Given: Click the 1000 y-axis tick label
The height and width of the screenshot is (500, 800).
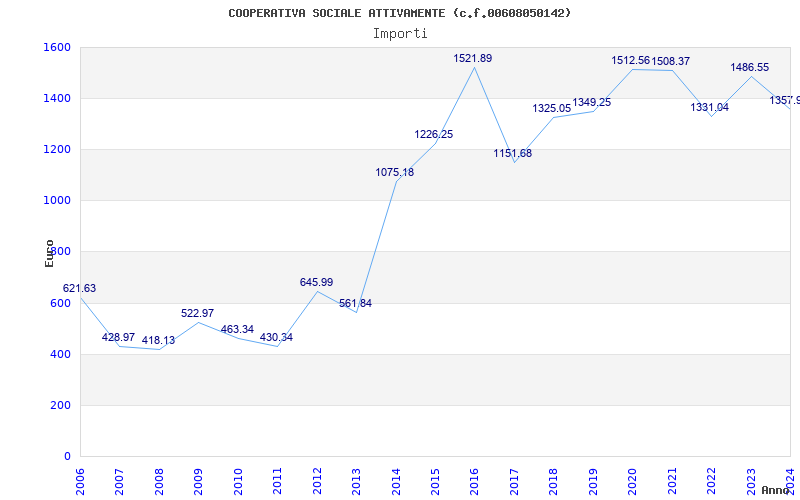Looking at the screenshot, I should [x=57, y=201].
